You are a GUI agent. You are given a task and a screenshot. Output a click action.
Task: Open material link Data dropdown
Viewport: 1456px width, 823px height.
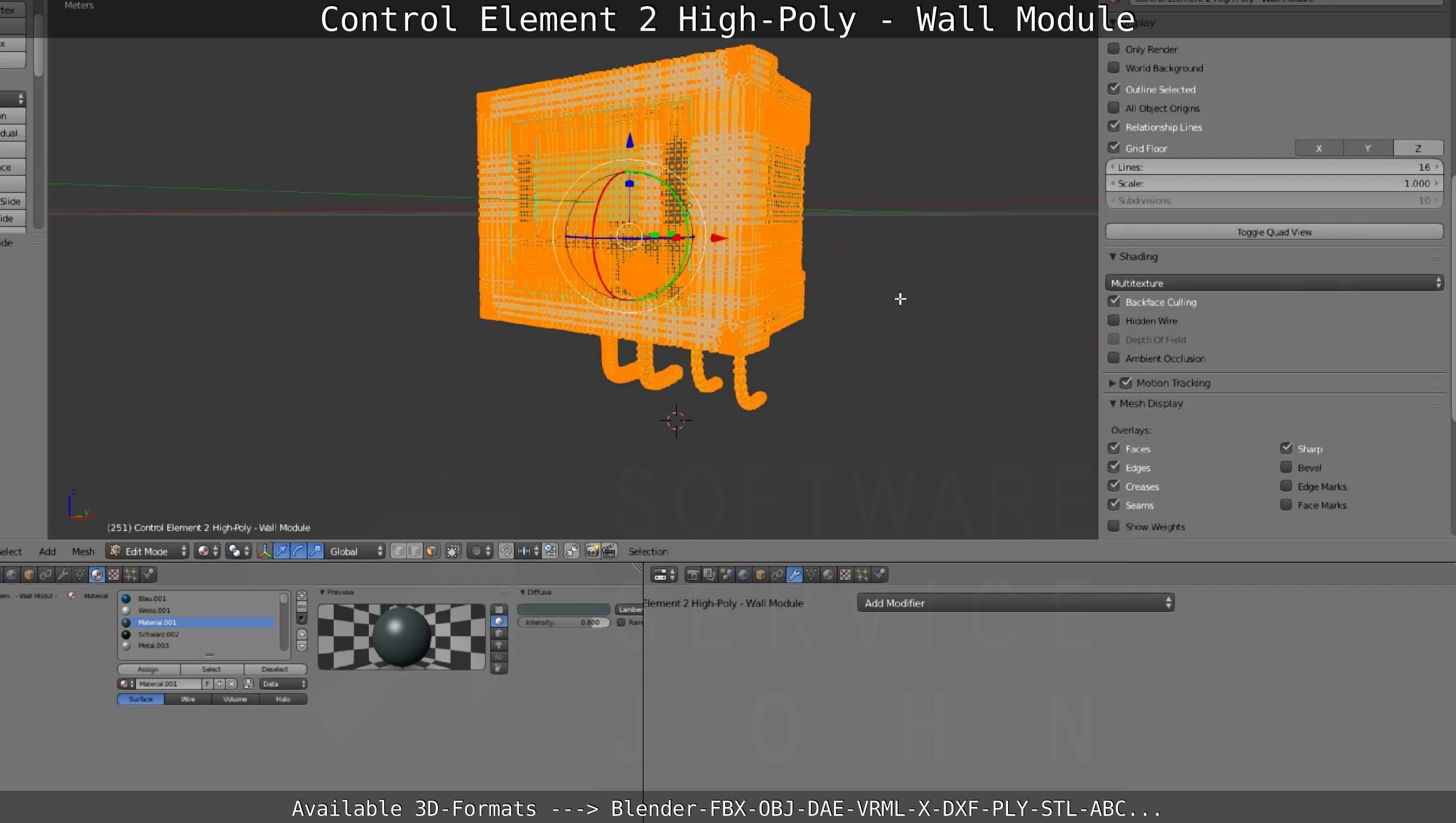283,683
